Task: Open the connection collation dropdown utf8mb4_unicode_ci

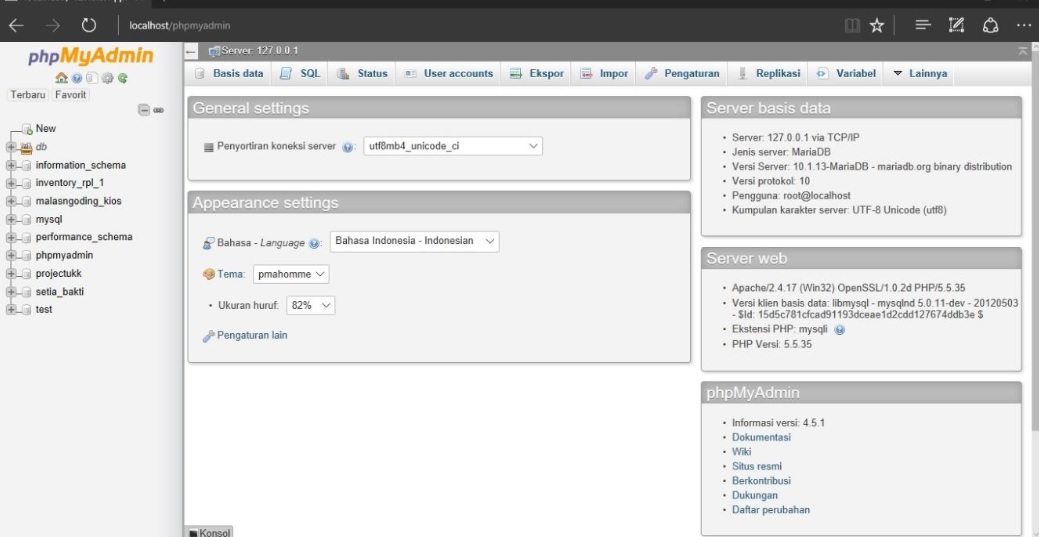Action: tap(453, 147)
